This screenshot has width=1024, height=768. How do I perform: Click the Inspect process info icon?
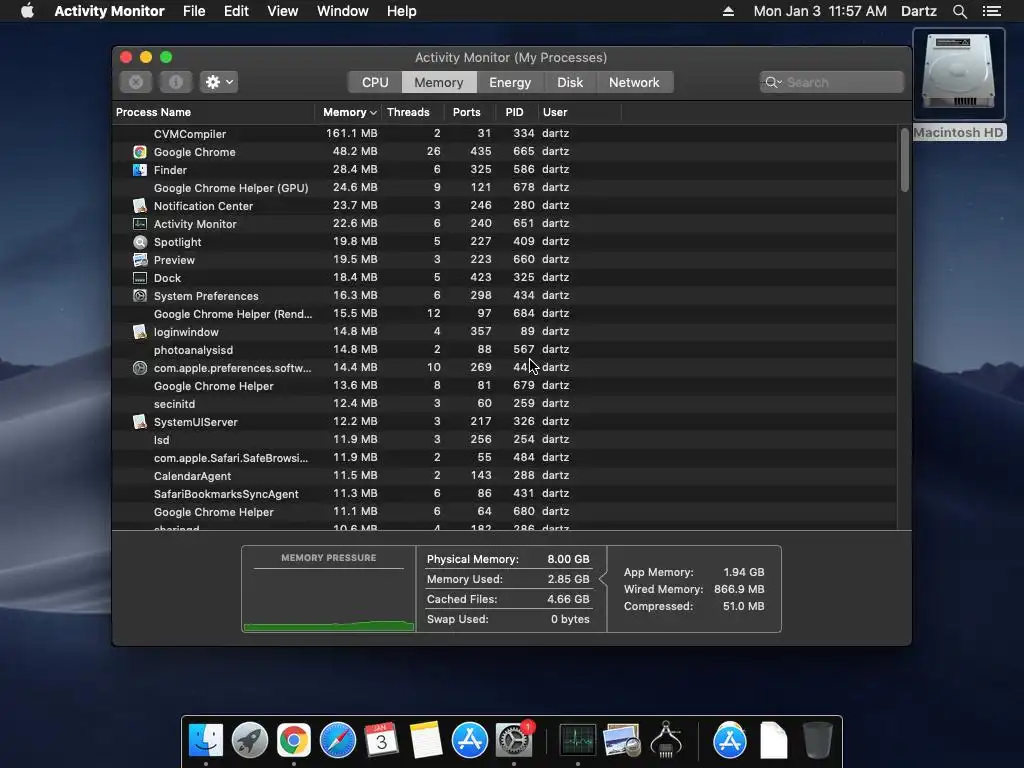point(176,82)
